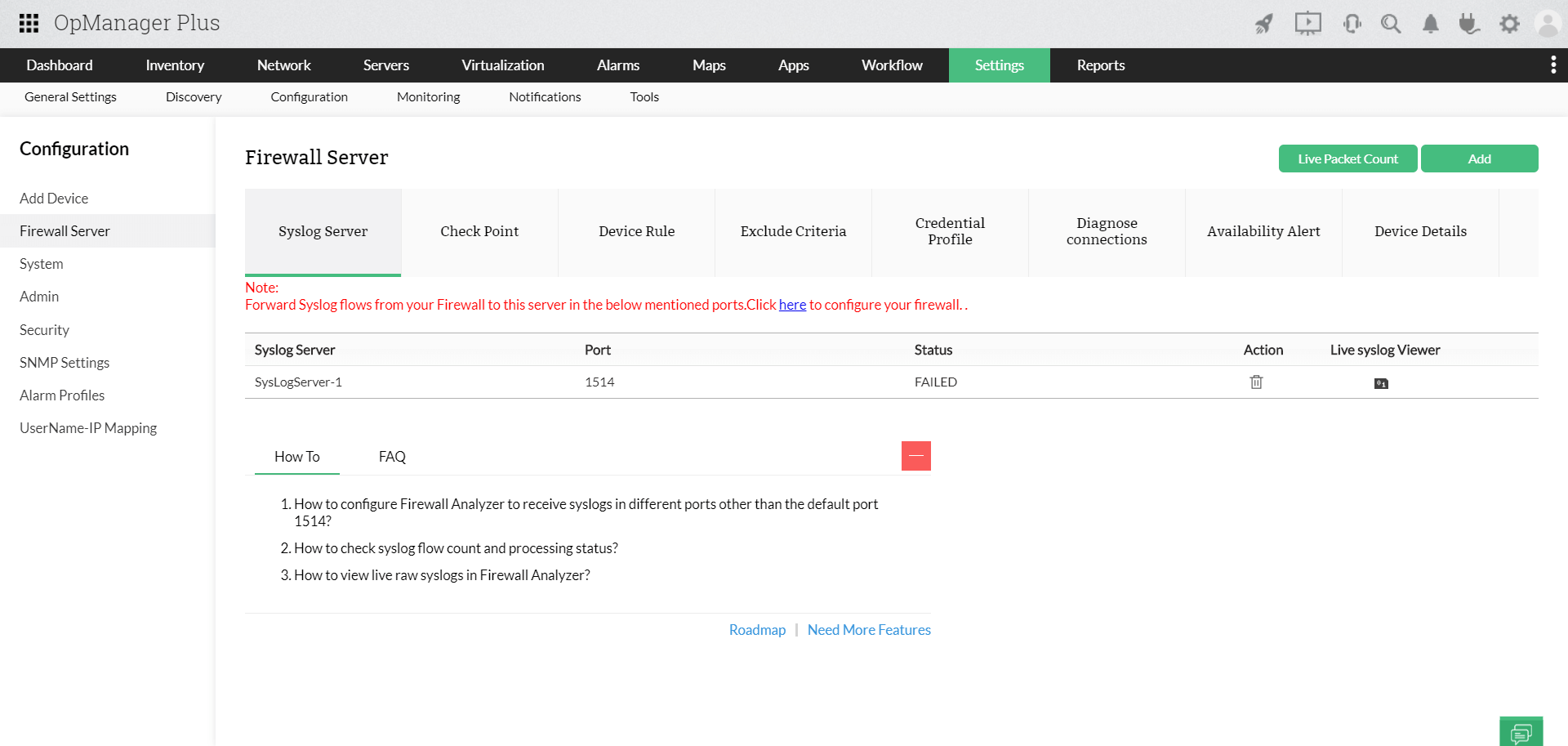Open the user profile avatar menu
The width and height of the screenshot is (1568, 746).
tap(1548, 24)
